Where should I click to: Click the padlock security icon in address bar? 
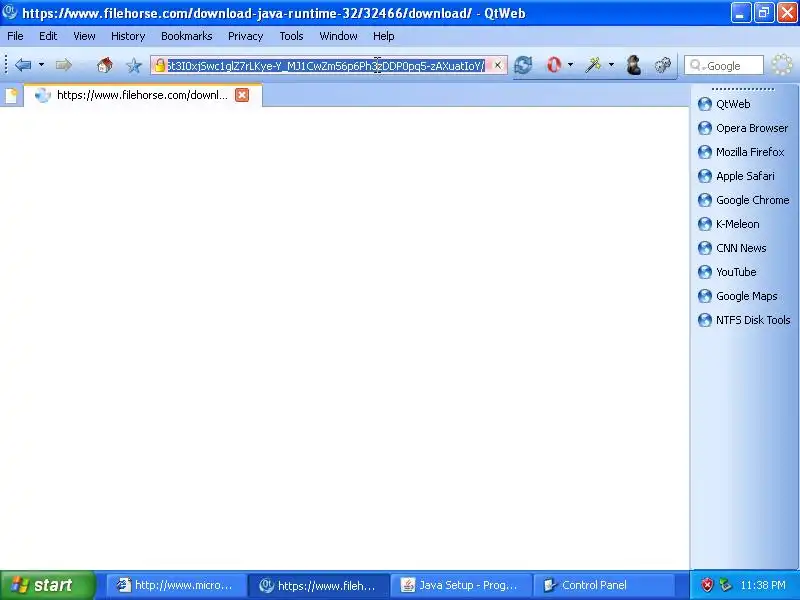tap(160, 65)
